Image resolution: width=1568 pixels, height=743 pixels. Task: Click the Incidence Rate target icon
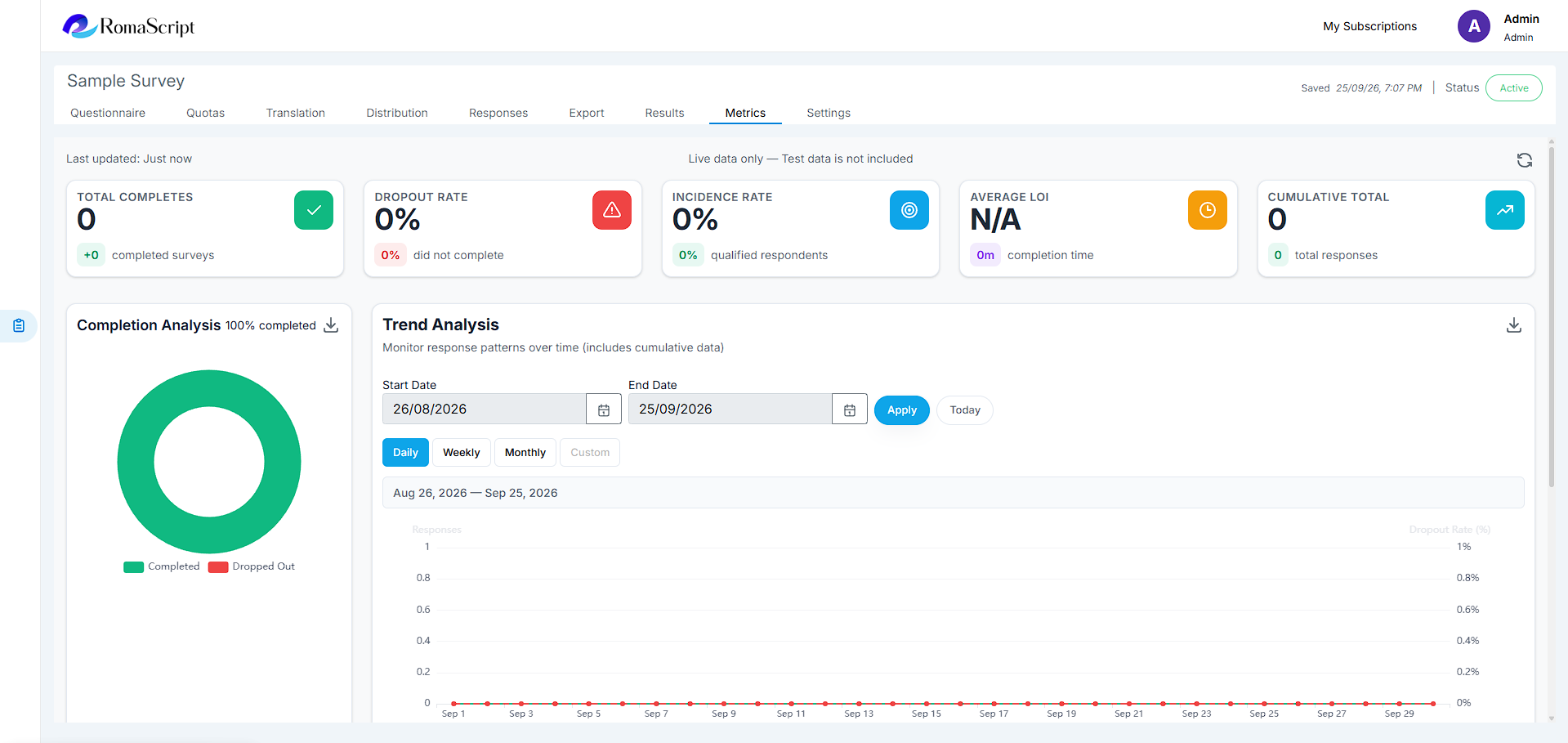909,210
